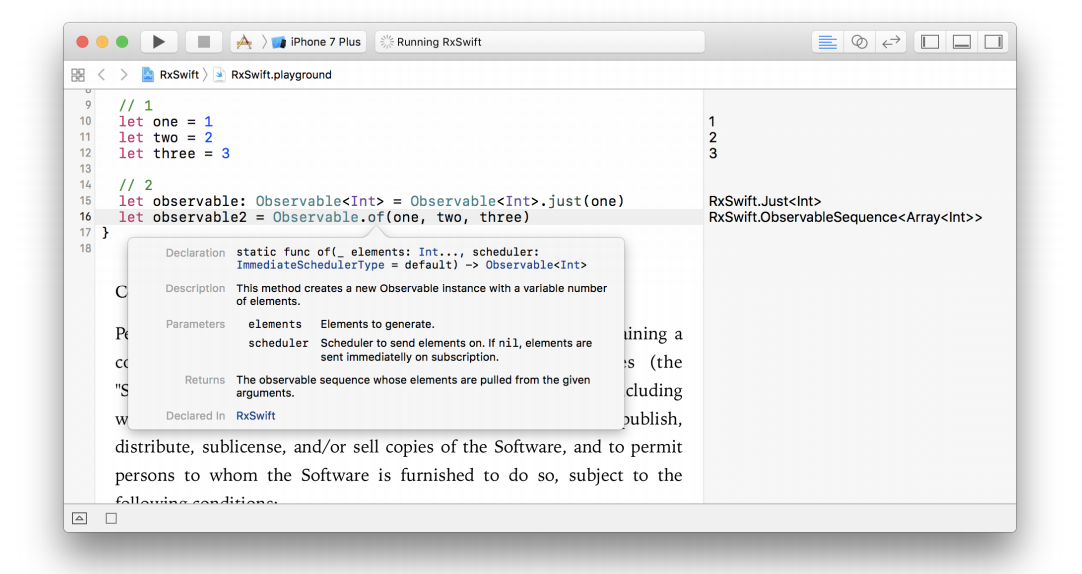Click Observable<Int> return type link in popup
Viewport: 1082px width, 574px height.
[x=536, y=265]
